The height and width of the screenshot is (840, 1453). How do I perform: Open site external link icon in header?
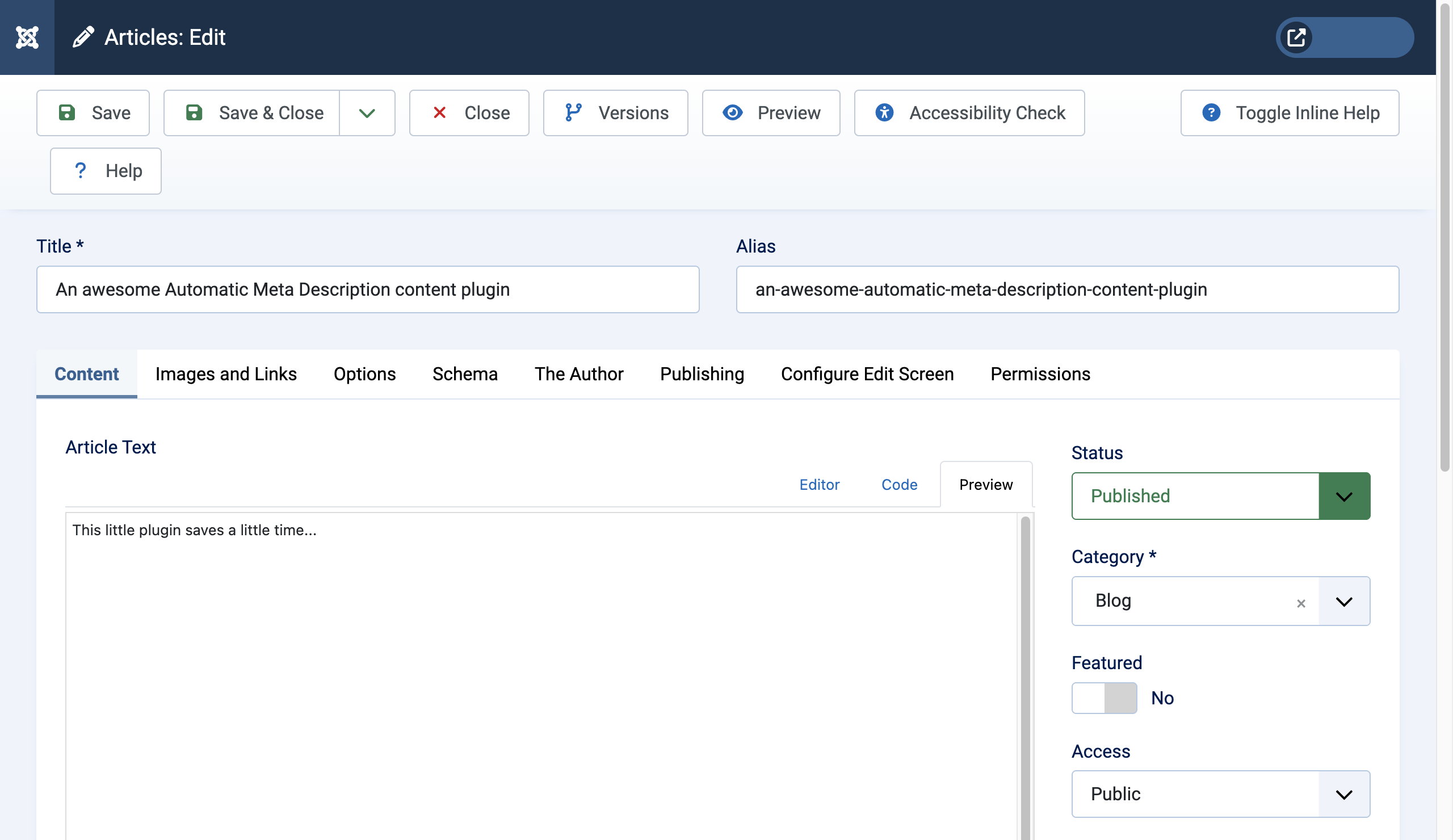1296,37
